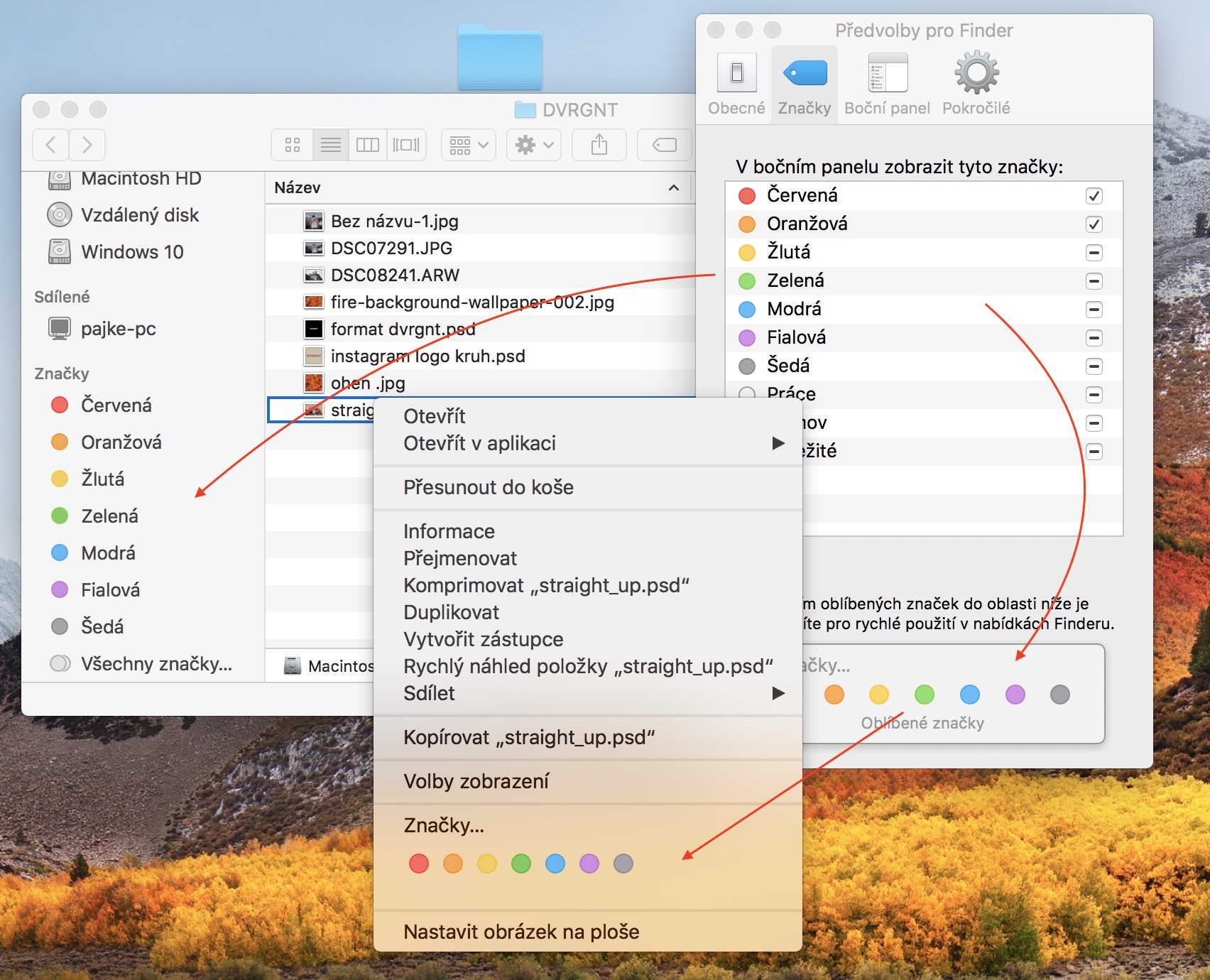Viewport: 1210px width, 980px height.
Task: Apply the gray tag in context menu
Action: pyautogui.click(x=623, y=864)
